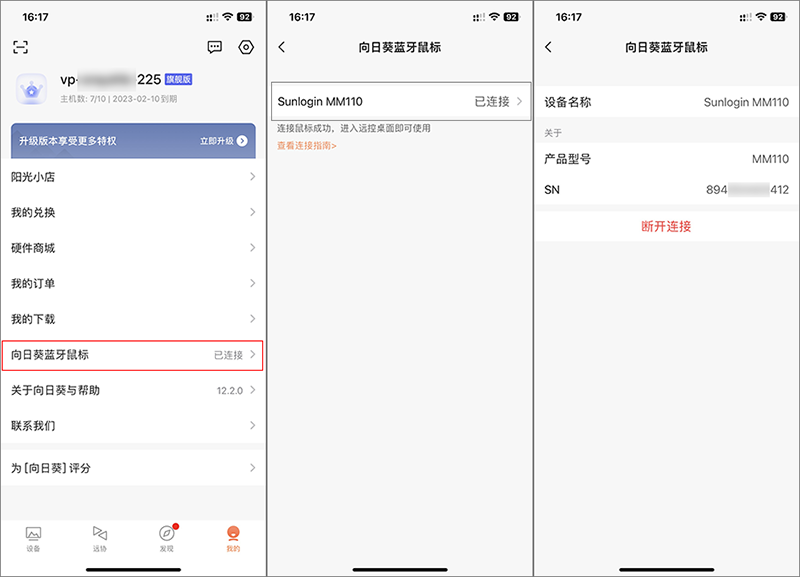Tap 断开连接 disconnect button

[x=666, y=227]
